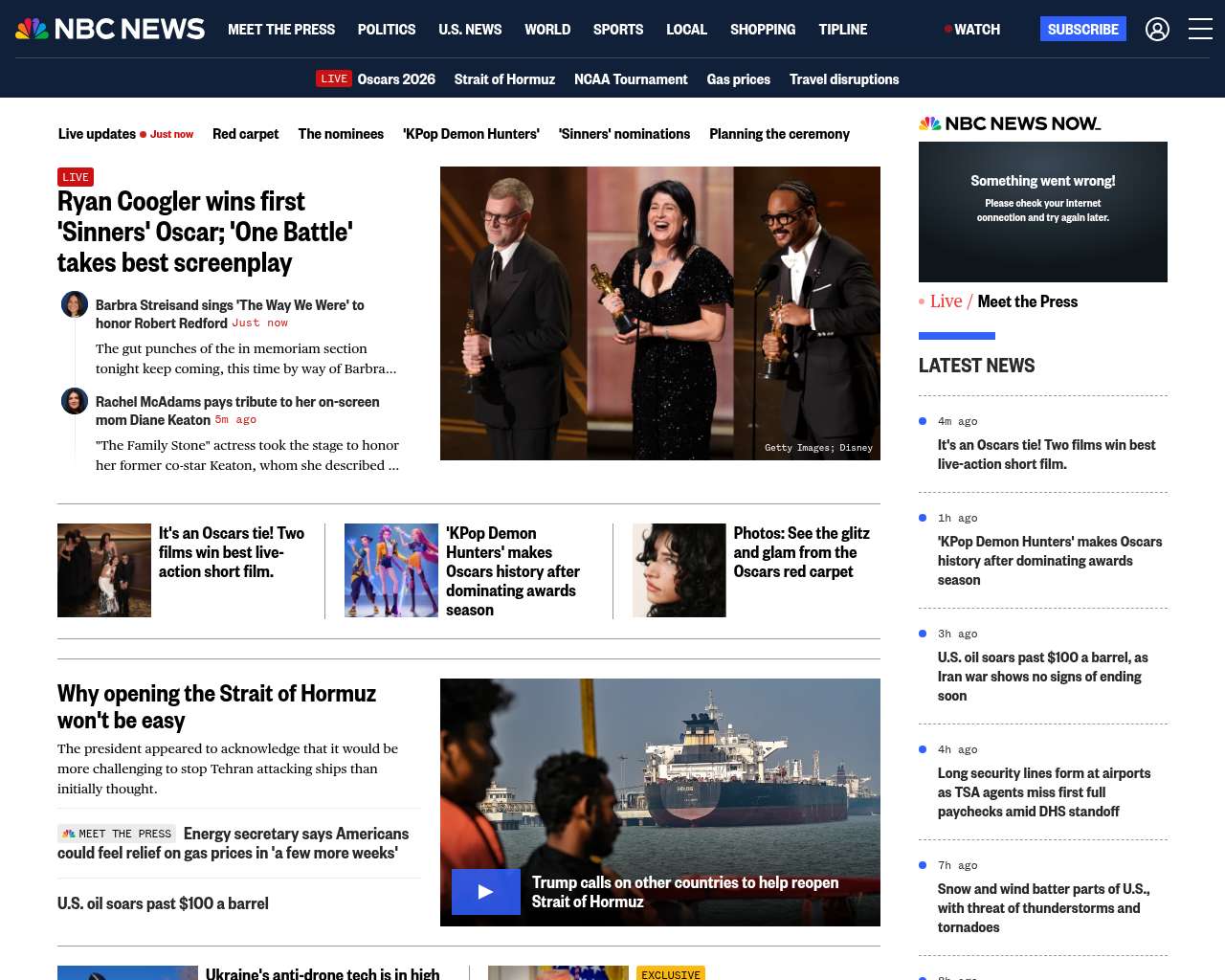The image size is (1225, 980).
Task: Open 'U.S. oil soars past $100 a barrel' link
Action: pos(163,903)
